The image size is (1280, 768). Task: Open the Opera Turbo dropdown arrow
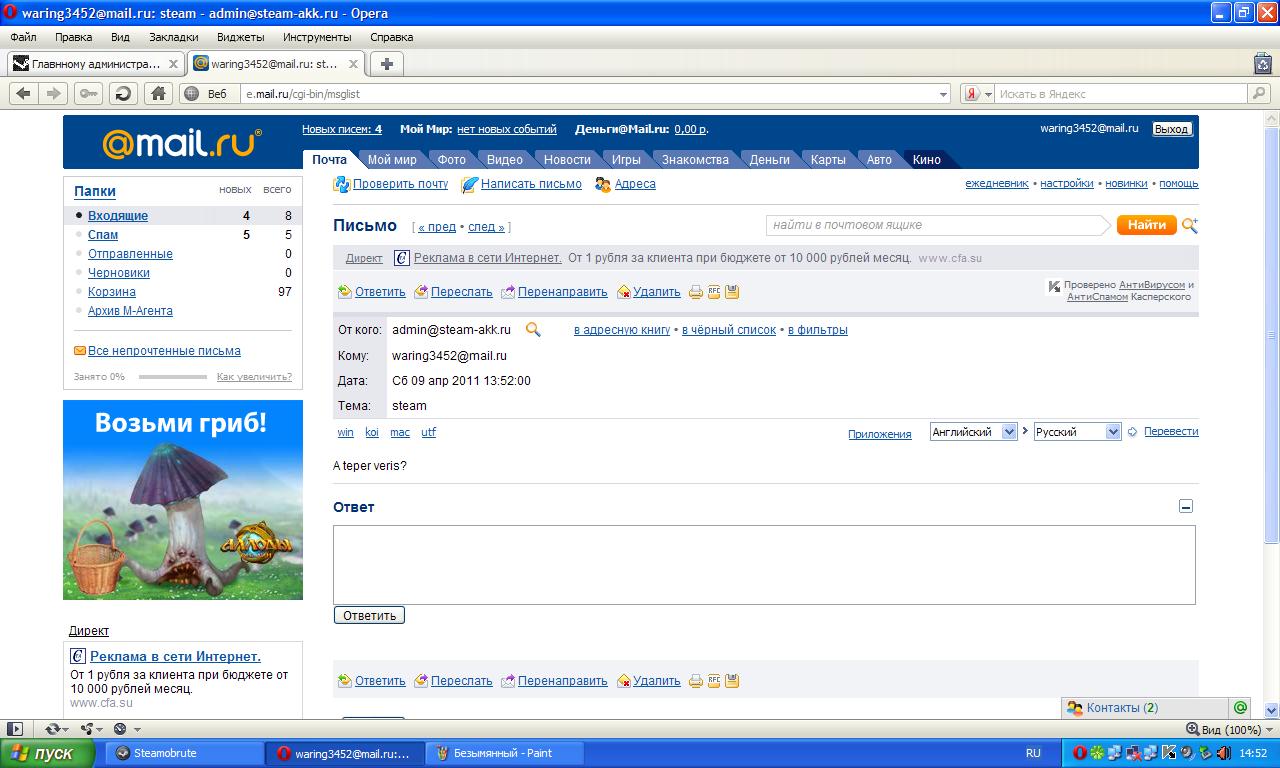[137, 729]
